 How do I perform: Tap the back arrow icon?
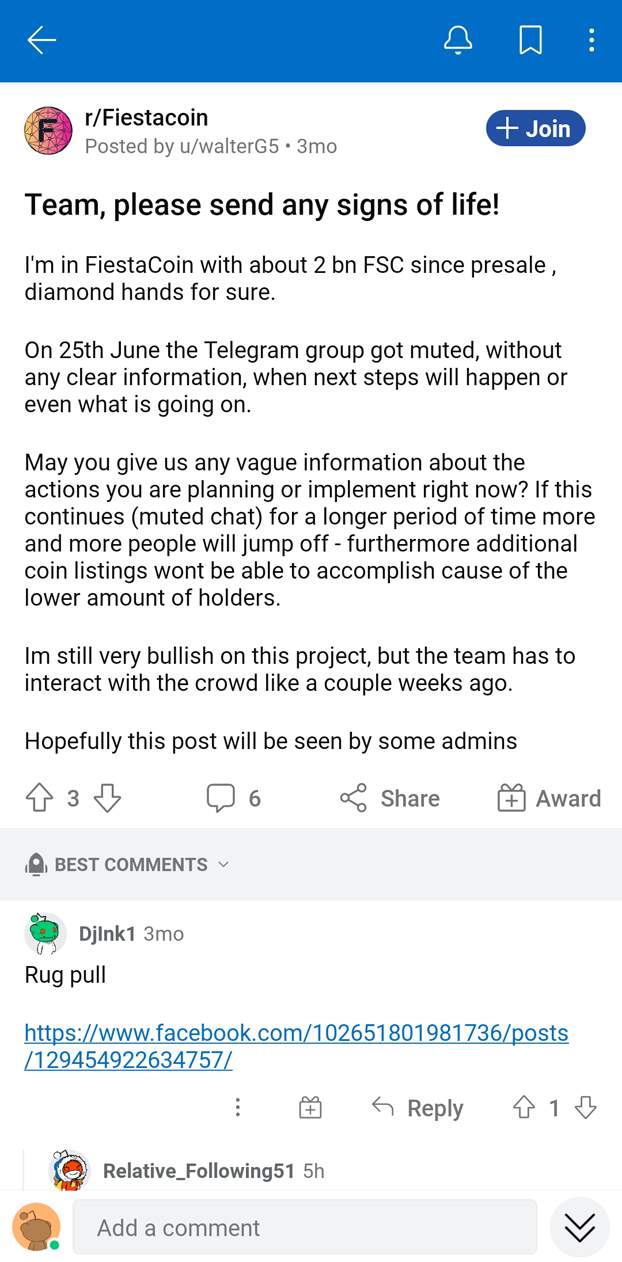(42, 40)
